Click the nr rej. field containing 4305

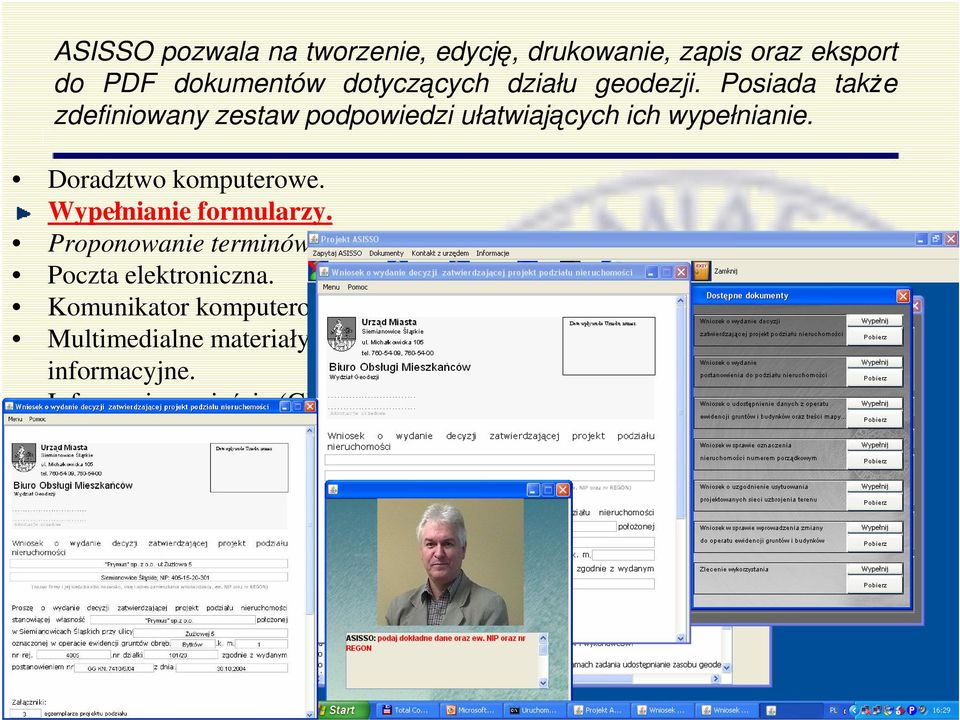point(73,655)
